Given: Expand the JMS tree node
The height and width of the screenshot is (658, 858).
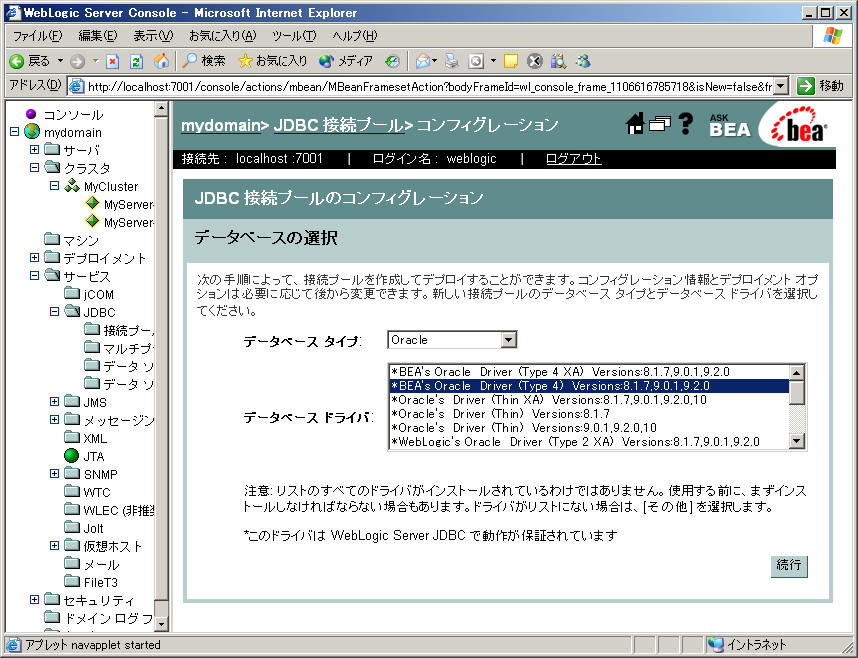Looking at the screenshot, I should click(55, 402).
